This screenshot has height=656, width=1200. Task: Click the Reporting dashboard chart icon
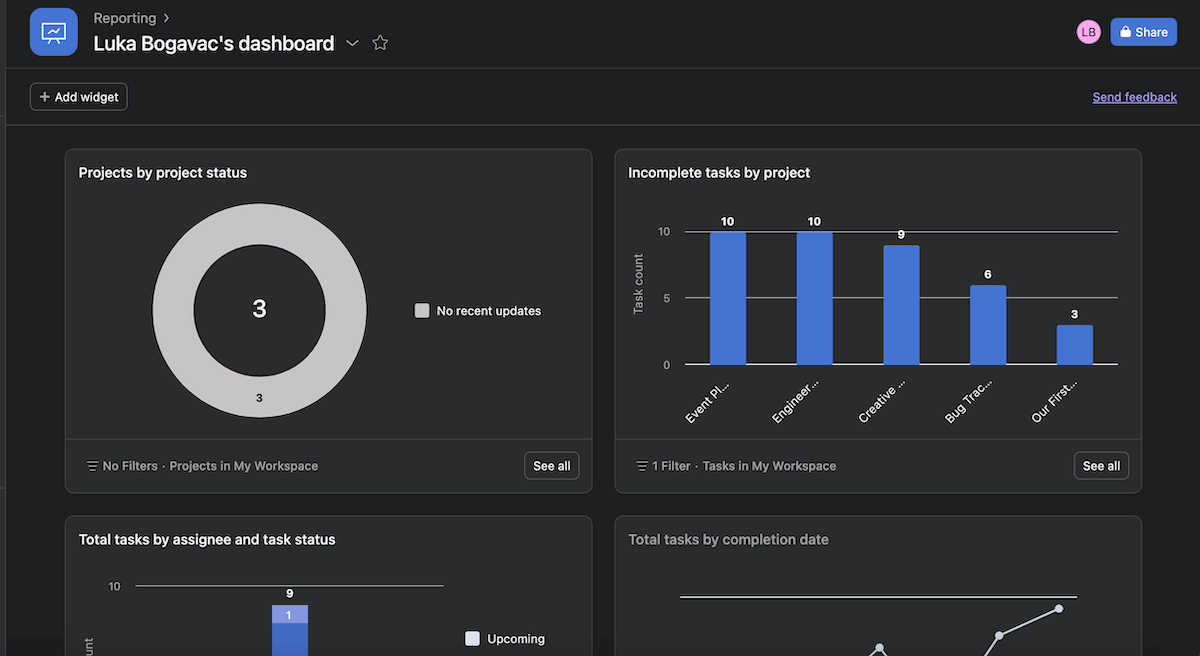(x=54, y=32)
